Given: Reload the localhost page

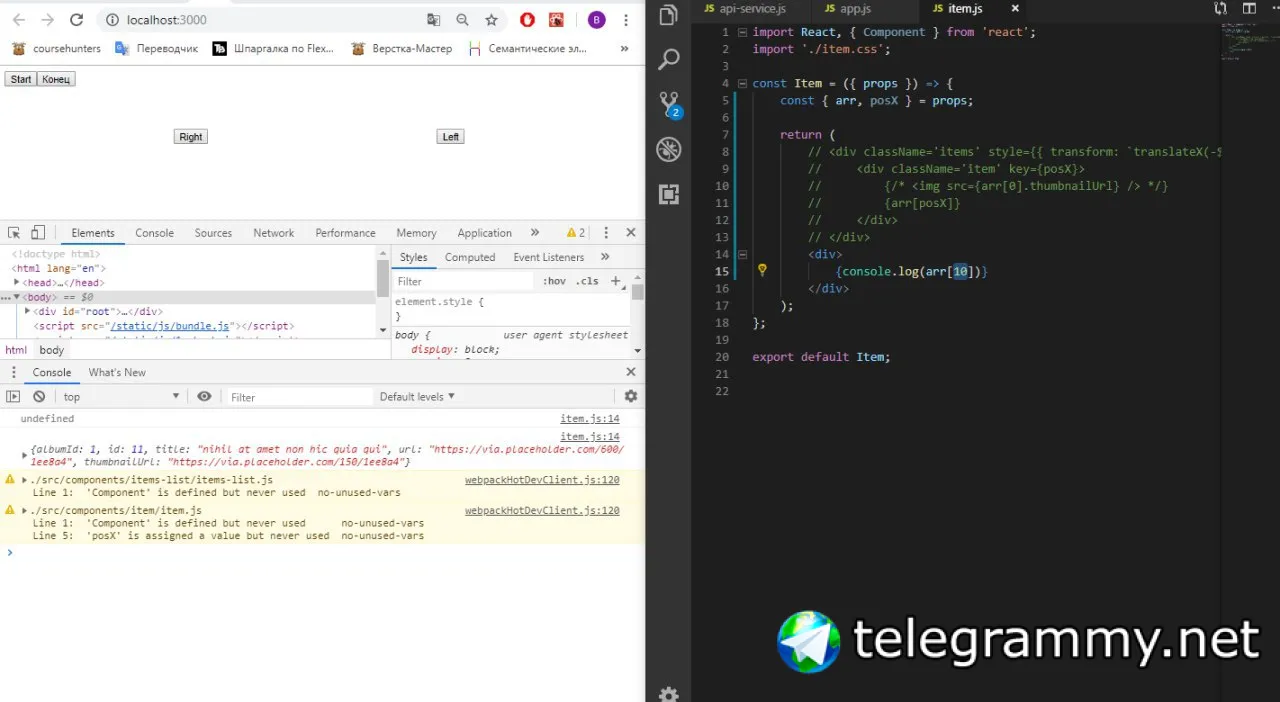Looking at the screenshot, I should pyautogui.click(x=77, y=20).
